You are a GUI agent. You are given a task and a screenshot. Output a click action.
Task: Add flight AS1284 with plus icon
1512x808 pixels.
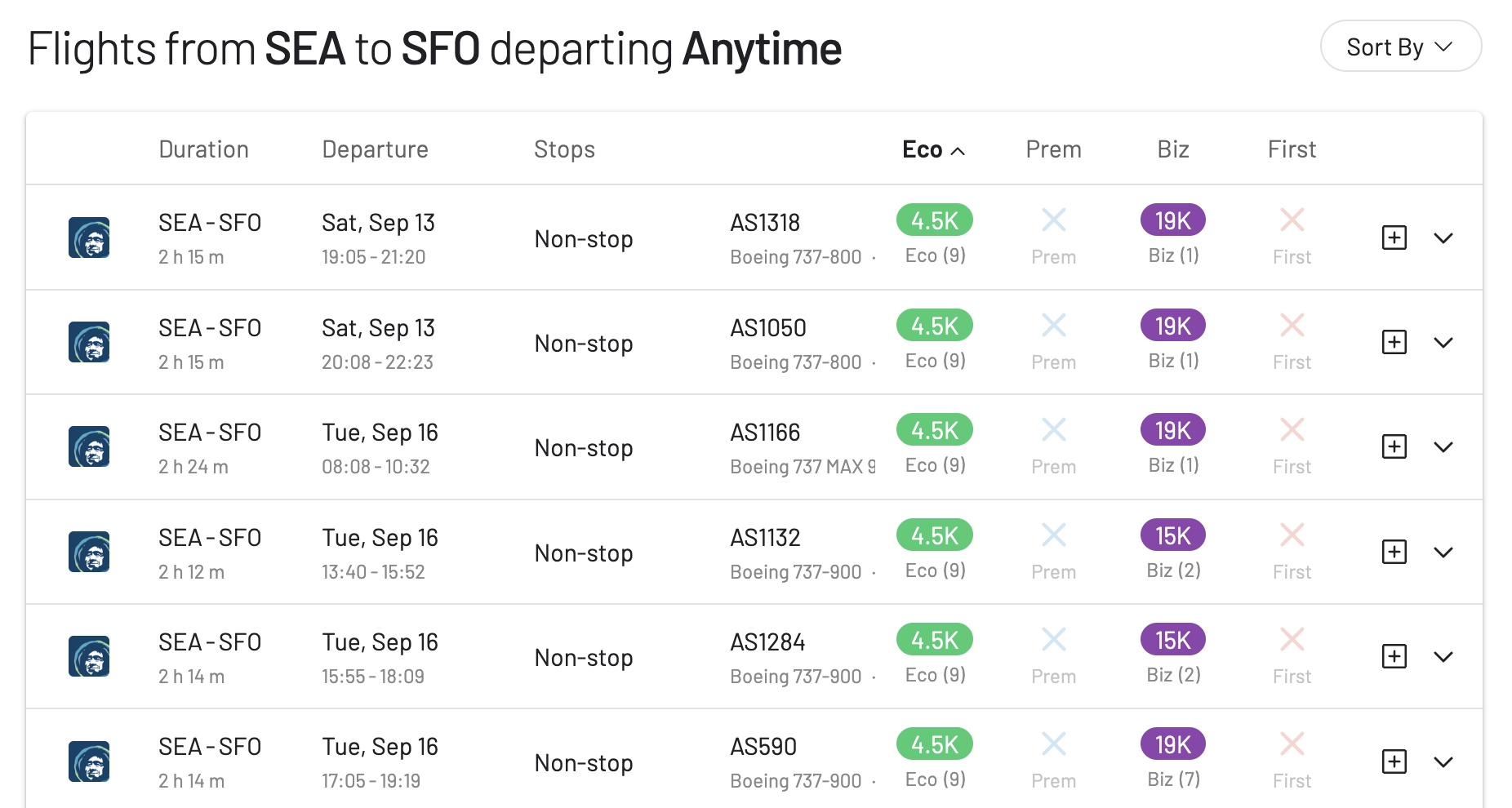(1394, 656)
